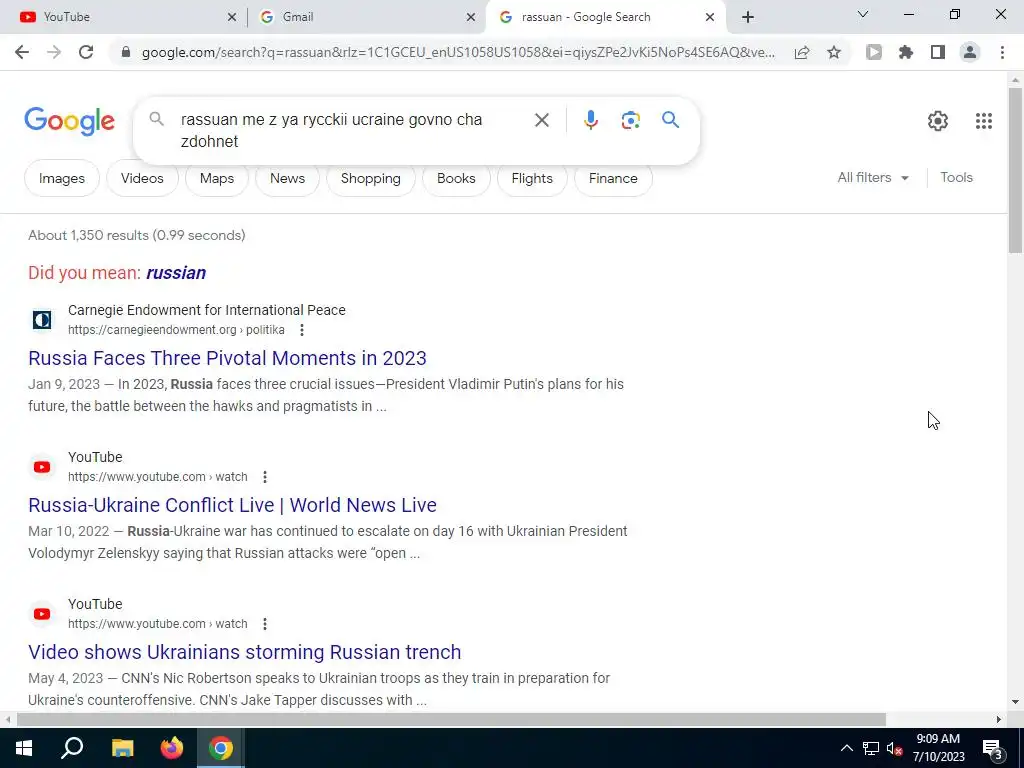The width and height of the screenshot is (1024, 768).
Task: Reload the current page
Action: click(x=86, y=52)
